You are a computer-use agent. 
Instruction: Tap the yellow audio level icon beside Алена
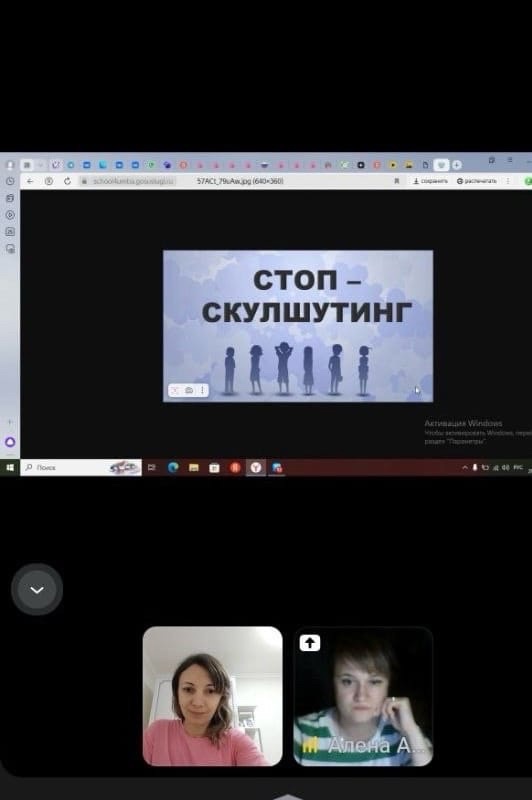tap(309, 746)
